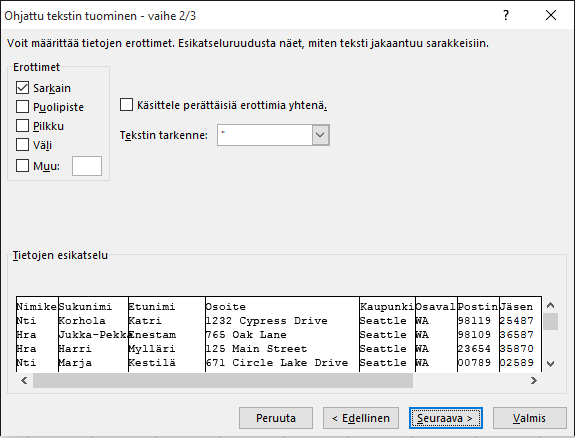The width and height of the screenshot is (575, 438).
Task: Click inside the Tekstin tarkenne combo box
Action: coord(265,135)
